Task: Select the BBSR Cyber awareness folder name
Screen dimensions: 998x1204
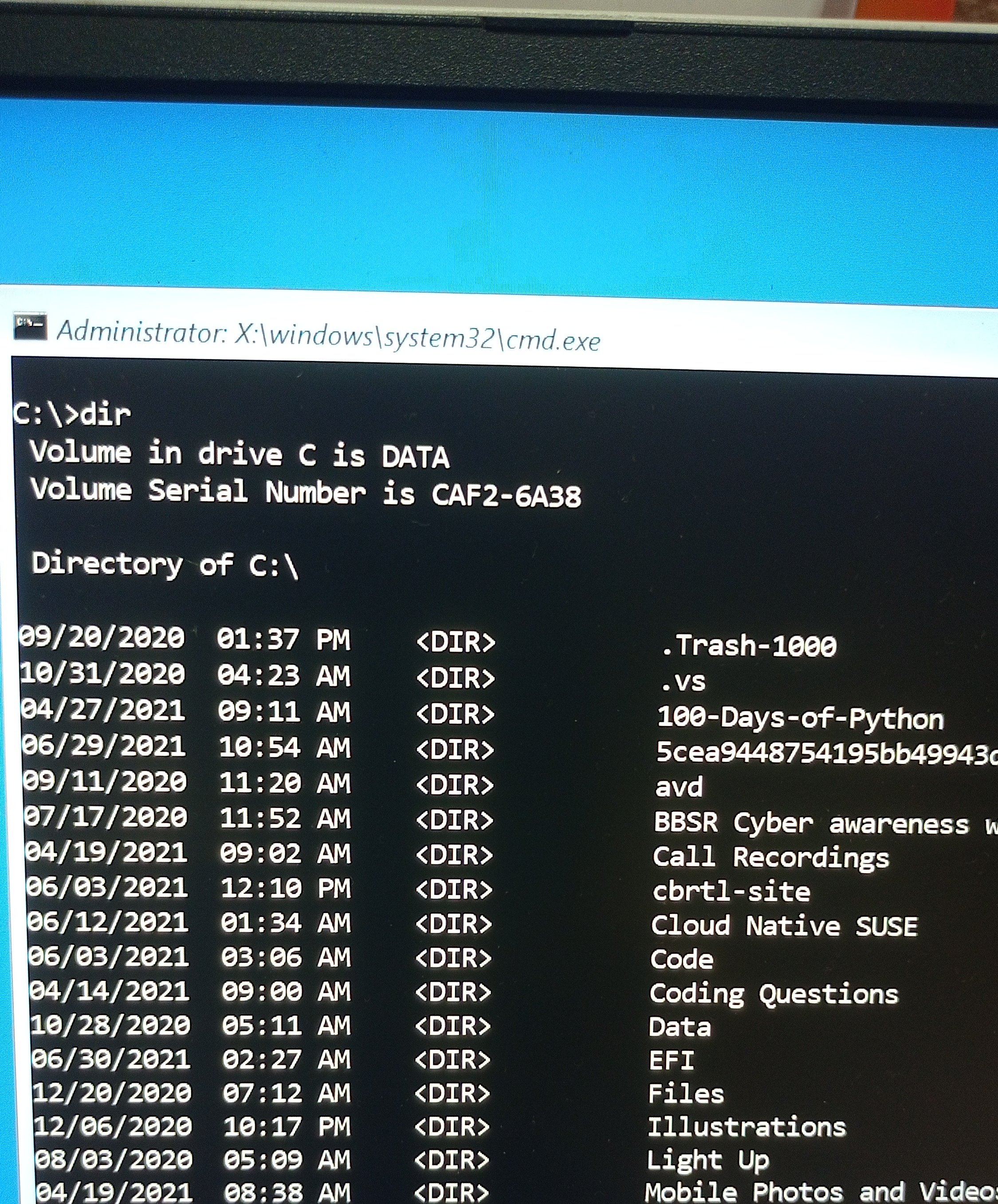Action: (826, 824)
